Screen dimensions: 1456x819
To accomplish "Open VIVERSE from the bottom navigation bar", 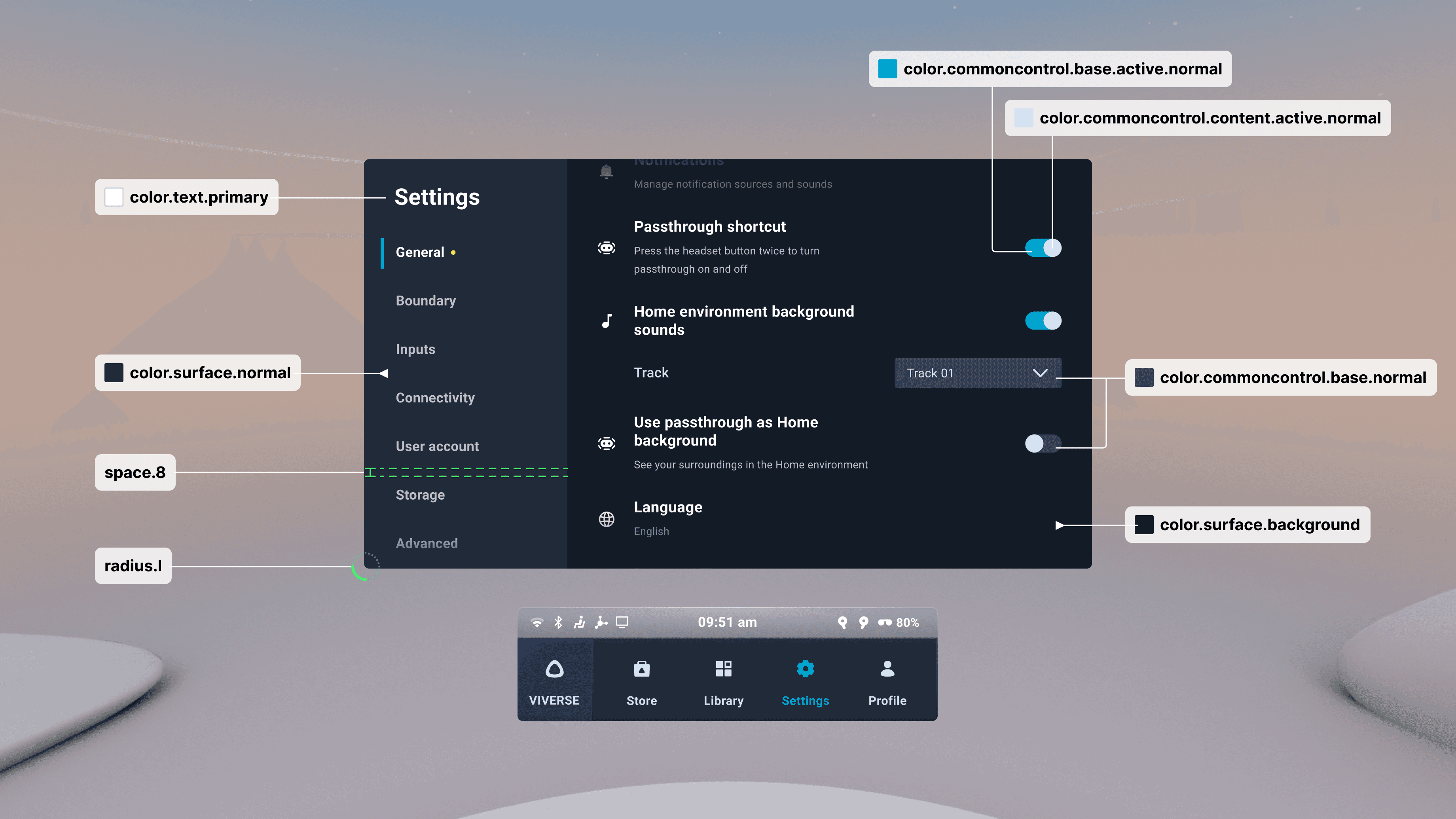I will coord(554,680).
